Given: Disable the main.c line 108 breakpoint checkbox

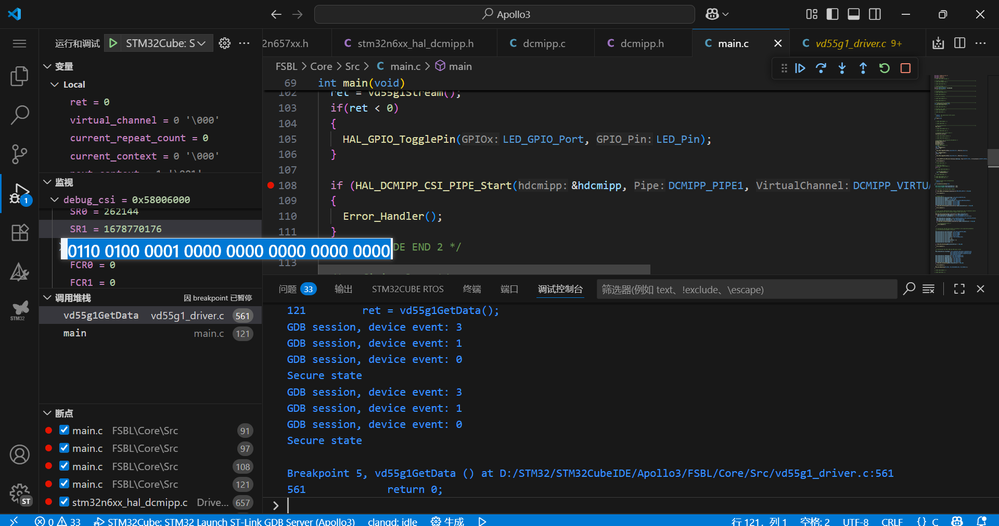Looking at the screenshot, I should pyautogui.click(x=65, y=467).
